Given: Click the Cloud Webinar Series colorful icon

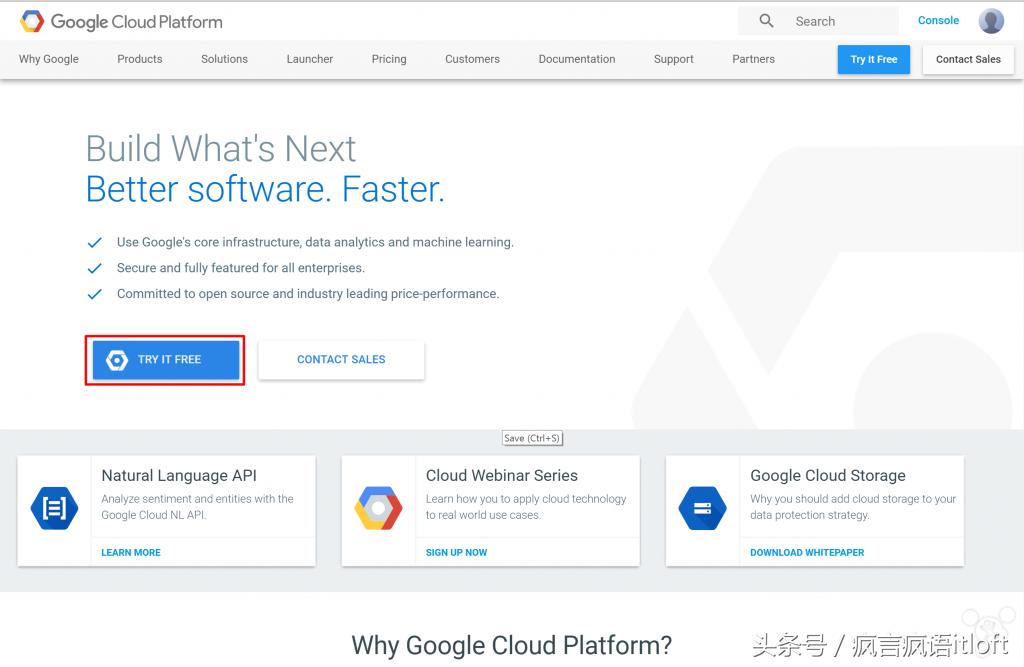Looking at the screenshot, I should (378, 508).
